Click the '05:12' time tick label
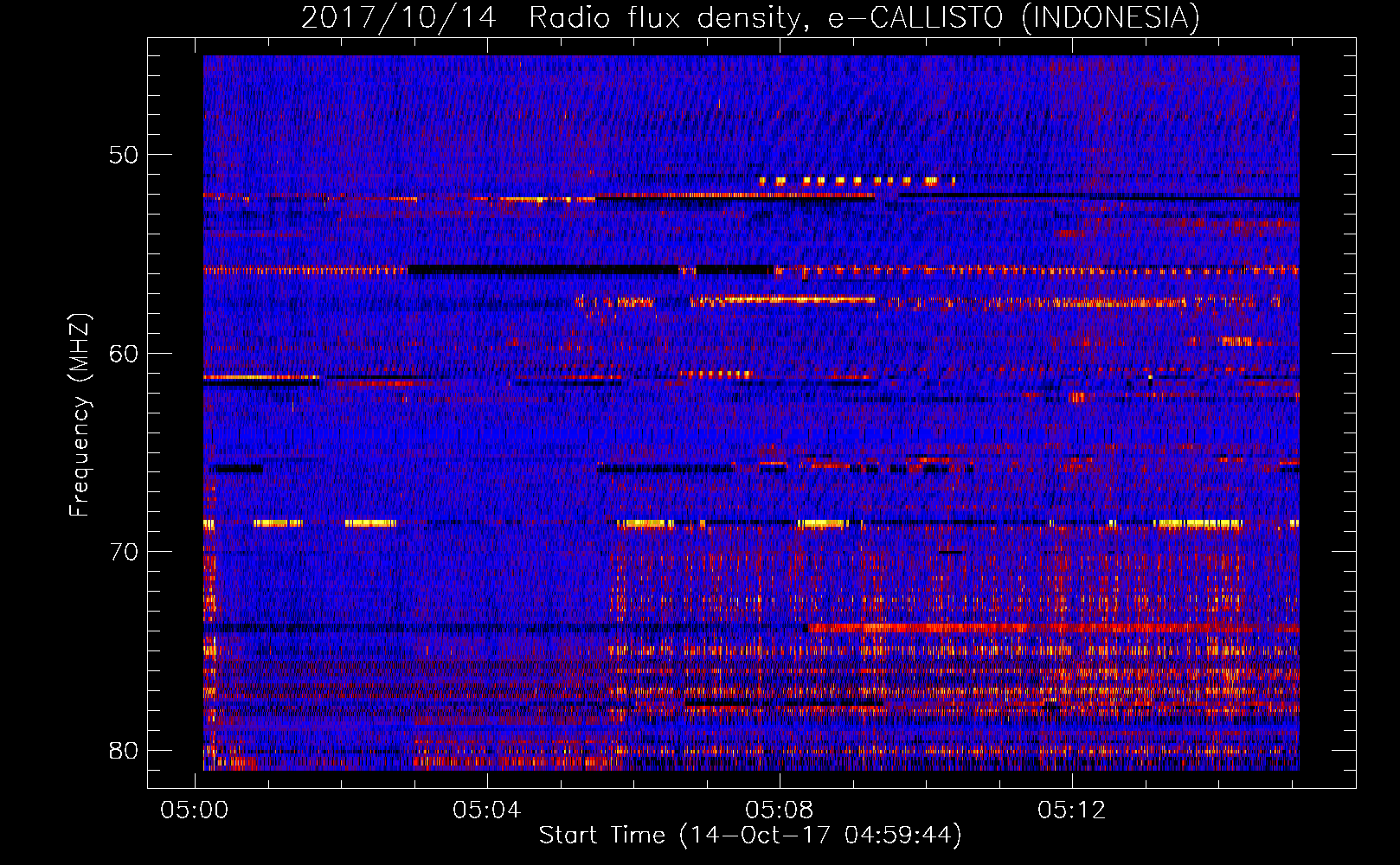Screen dimensions: 1400x865 tap(1072, 810)
